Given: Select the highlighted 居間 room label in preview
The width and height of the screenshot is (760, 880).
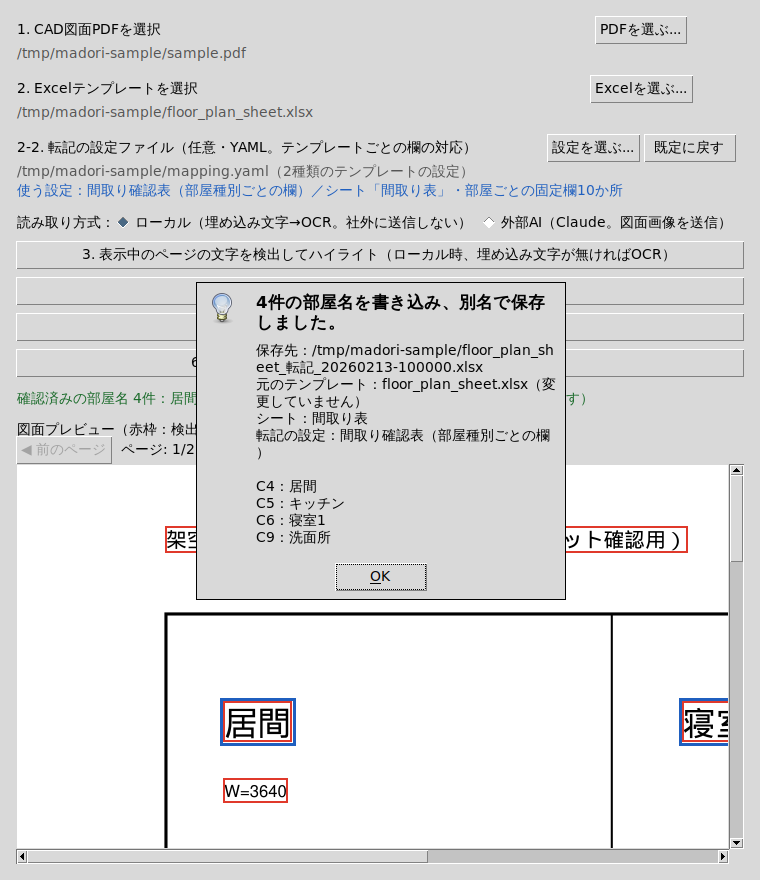Looking at the screenshot, I should click(x=258, y=722).
